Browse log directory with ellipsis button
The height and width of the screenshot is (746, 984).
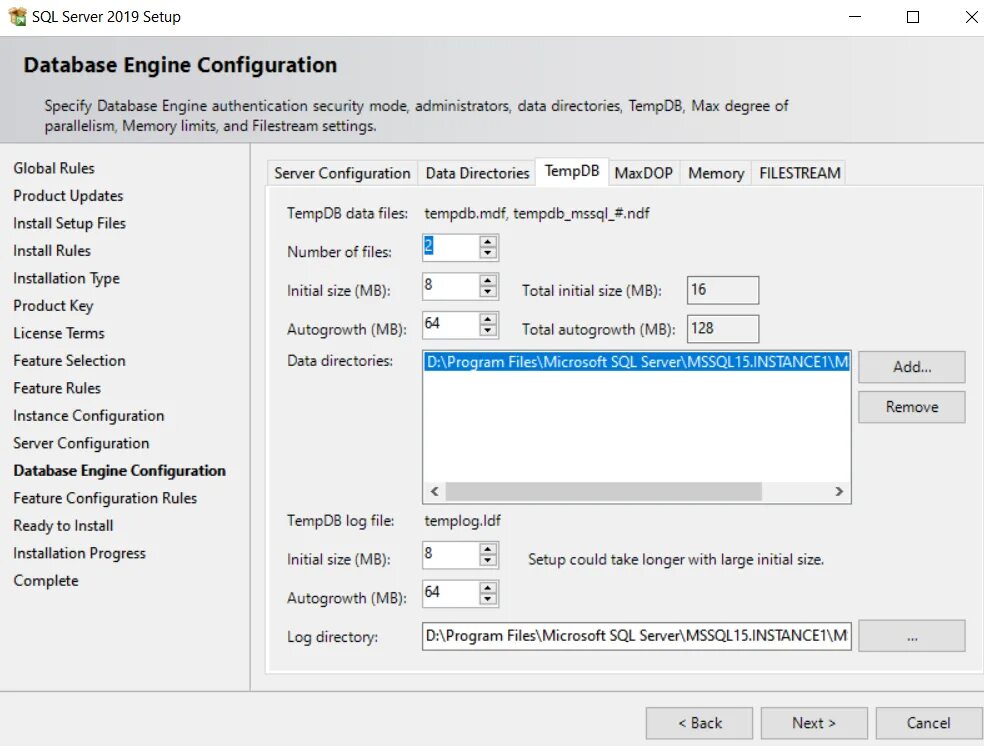pyautogui.click(x=912, y=636)
